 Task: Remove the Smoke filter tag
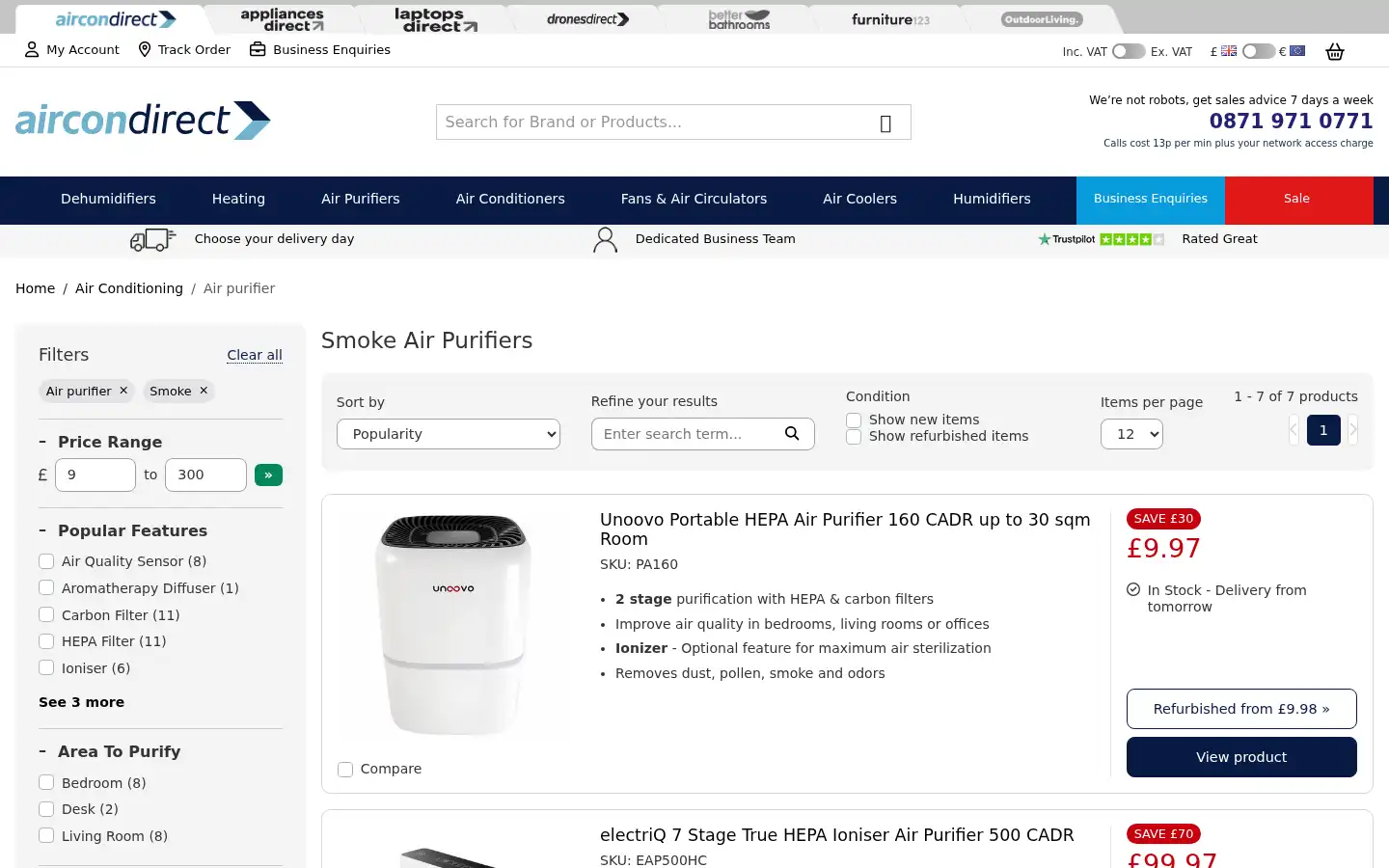204,391
